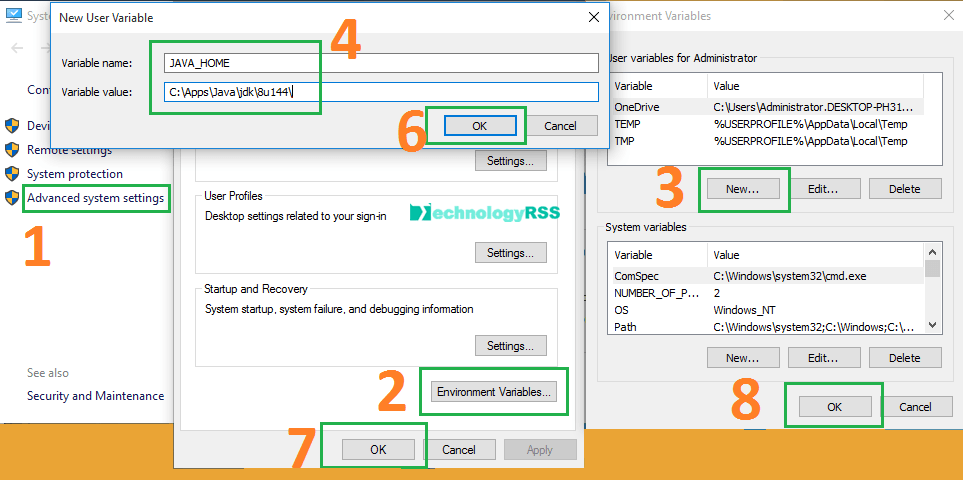This screenshot has height=480, width=963.
Task: Confirm New User Variable with OK
Action: coord(479,126)
